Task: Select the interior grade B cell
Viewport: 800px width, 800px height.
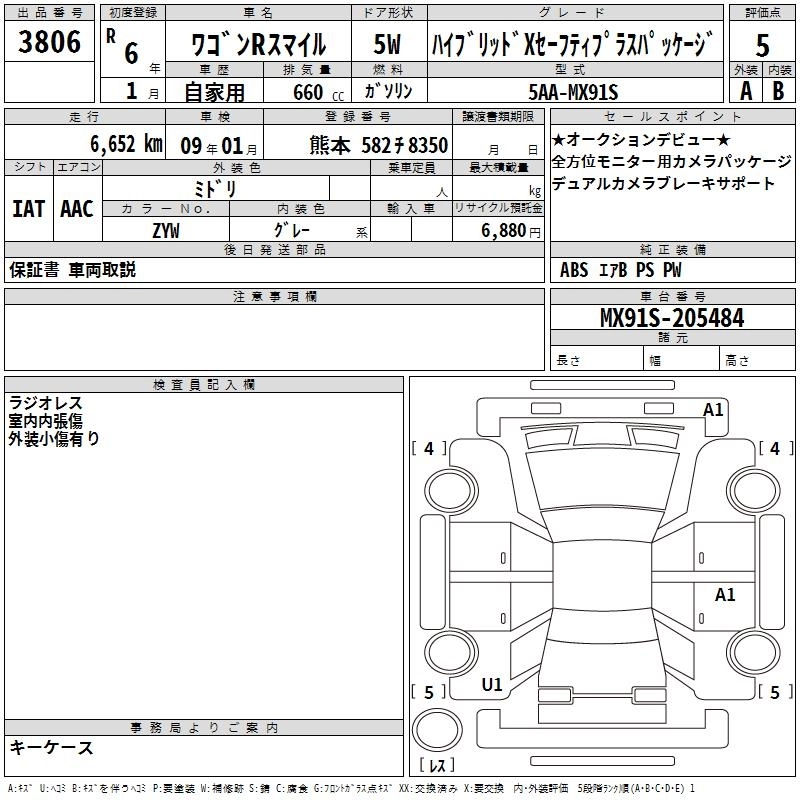Action: point(779,91)
